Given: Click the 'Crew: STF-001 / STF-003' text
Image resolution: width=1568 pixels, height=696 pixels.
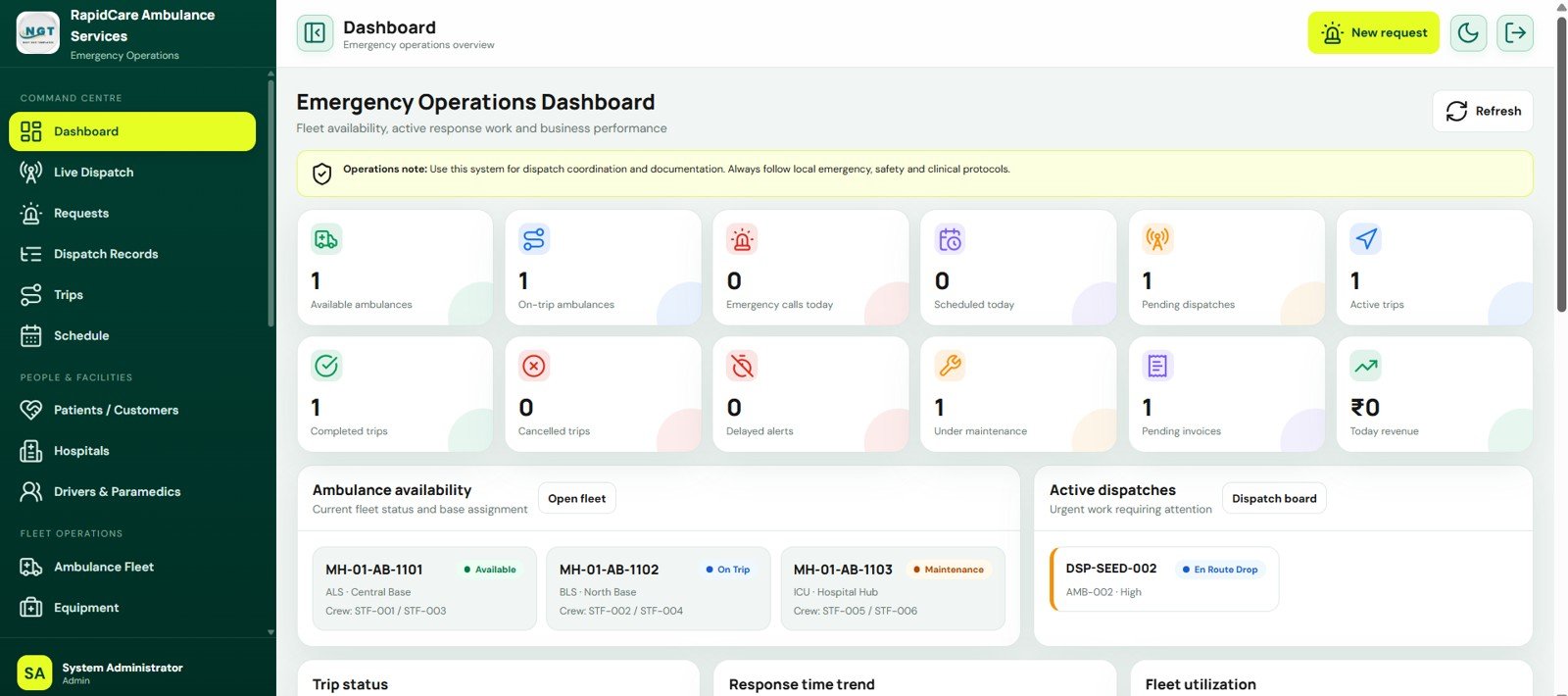Looking at the screenshot, I should pos(385,611).
